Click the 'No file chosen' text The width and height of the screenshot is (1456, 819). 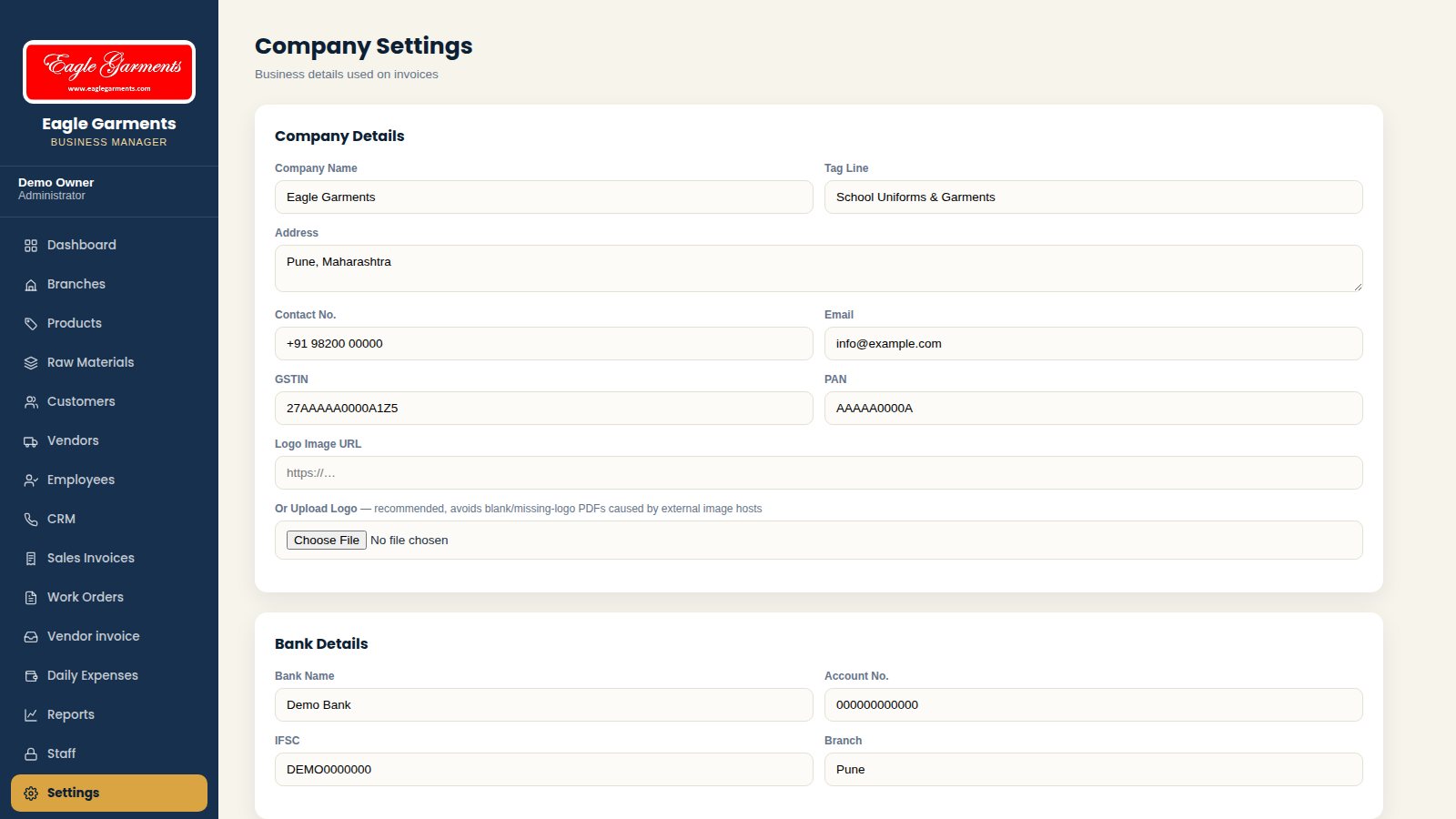[409, 540]
